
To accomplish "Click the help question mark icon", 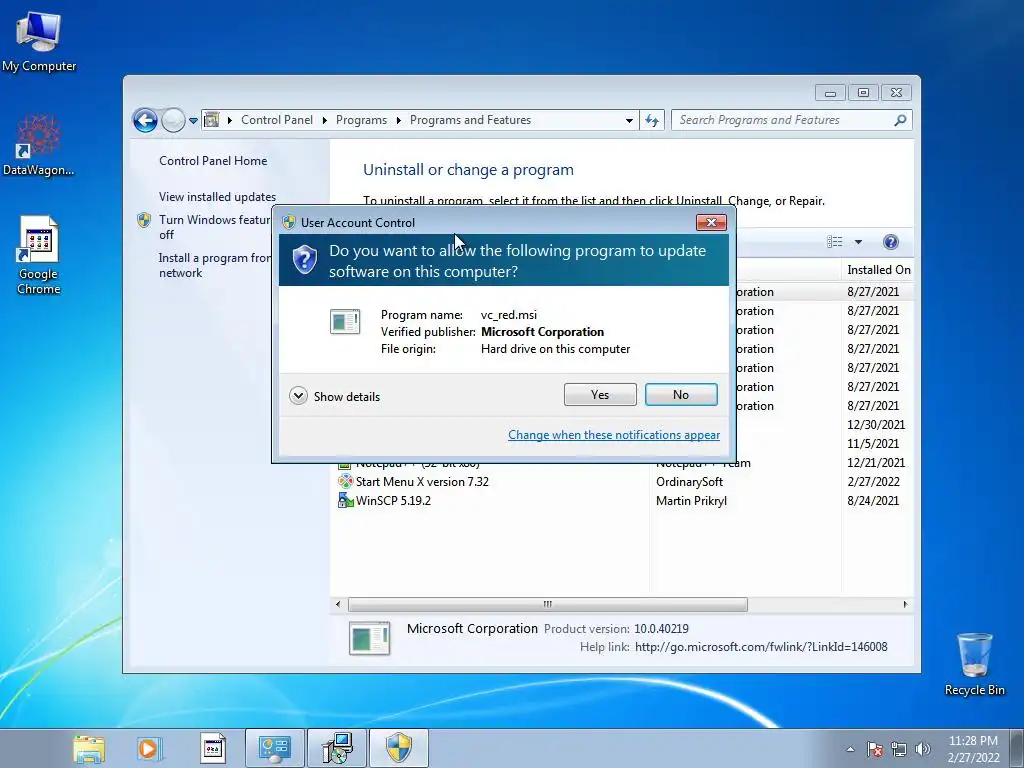I will pyautogui.click(x=890, y=242).
